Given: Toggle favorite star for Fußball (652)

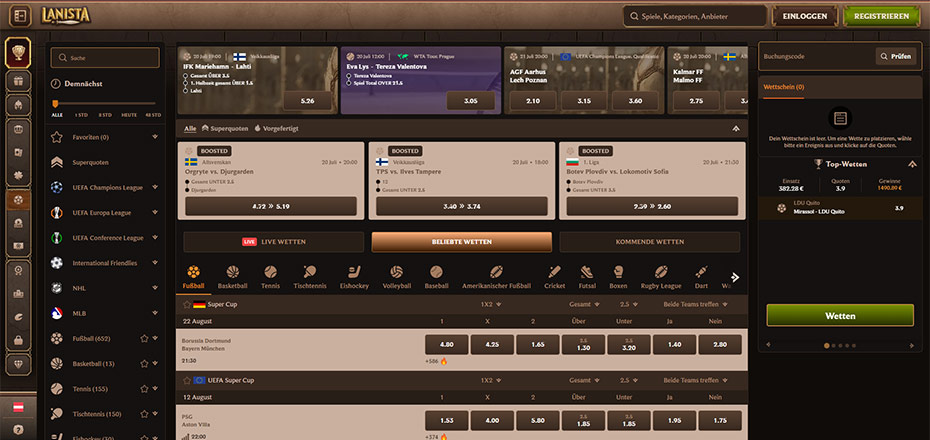Looking at the screenshot, I should click(144, 339).
